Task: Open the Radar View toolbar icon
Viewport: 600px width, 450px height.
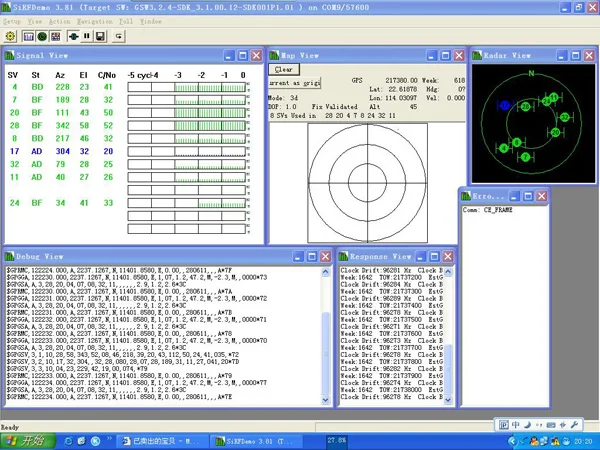Action: [42, 36]
